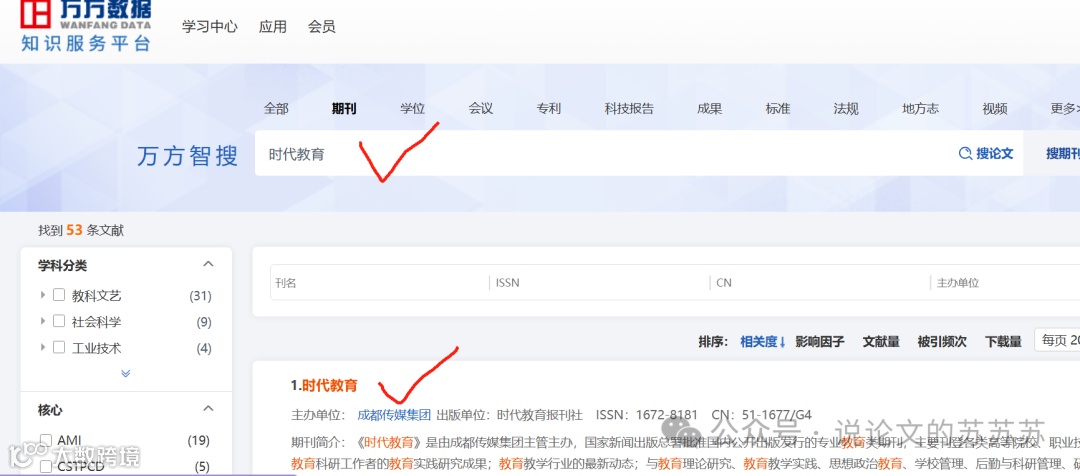Switch to the 科技报告 search tab
Screen dimensions: 1080x476
coord(630,108)
